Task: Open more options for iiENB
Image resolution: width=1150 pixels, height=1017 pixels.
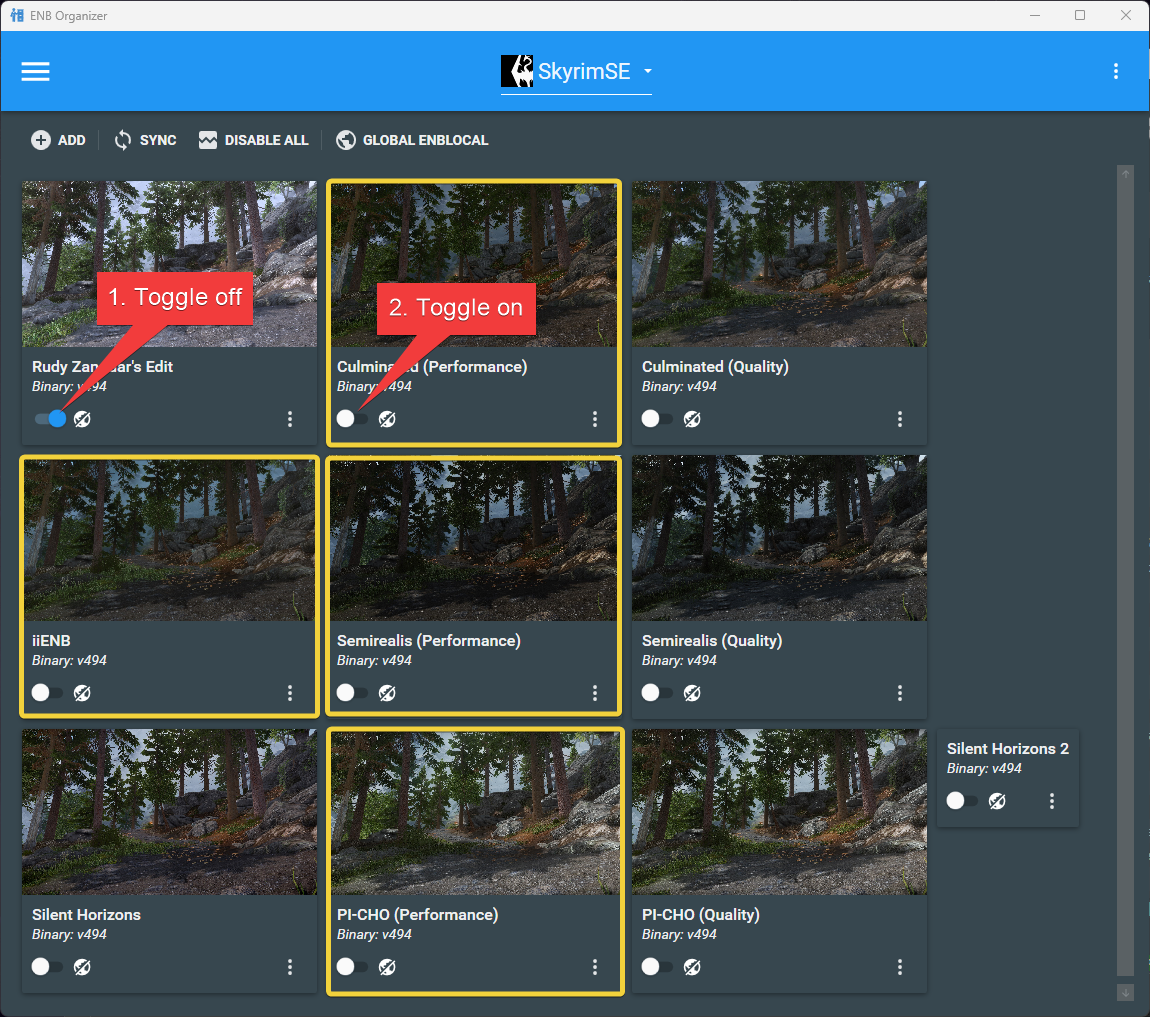Action: pos(290,693)
